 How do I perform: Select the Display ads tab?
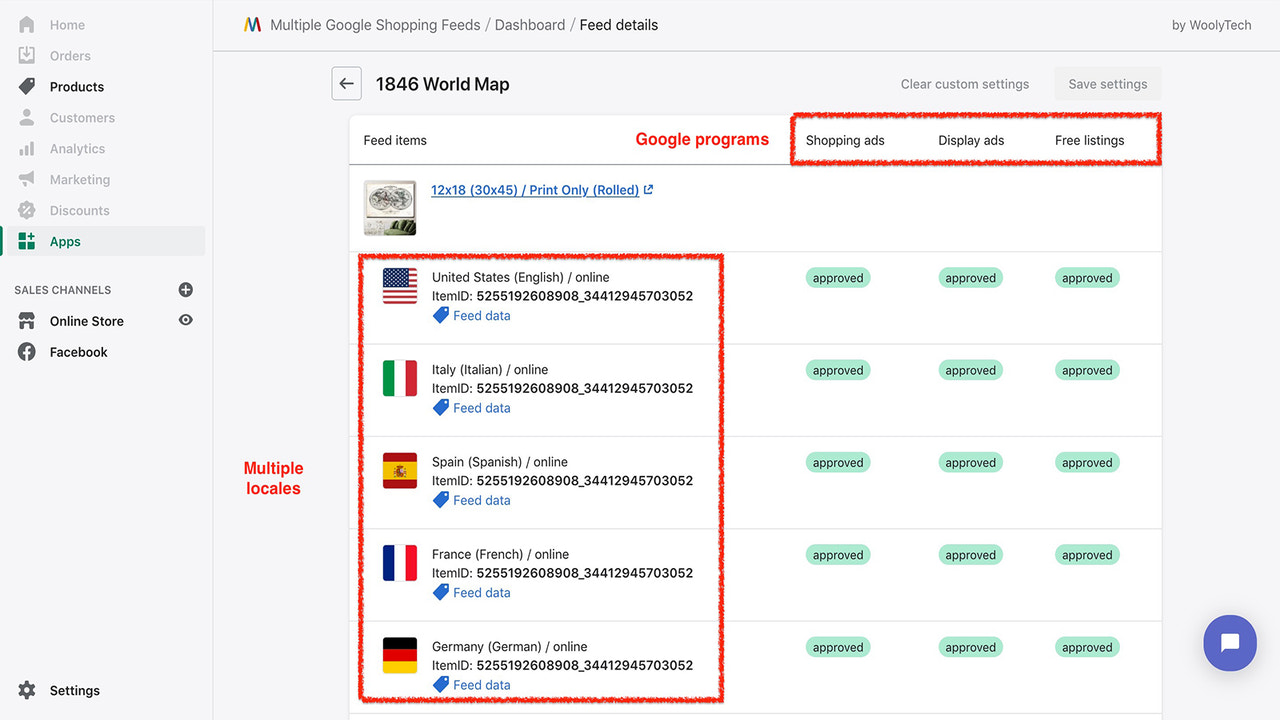tap(970, 140)
